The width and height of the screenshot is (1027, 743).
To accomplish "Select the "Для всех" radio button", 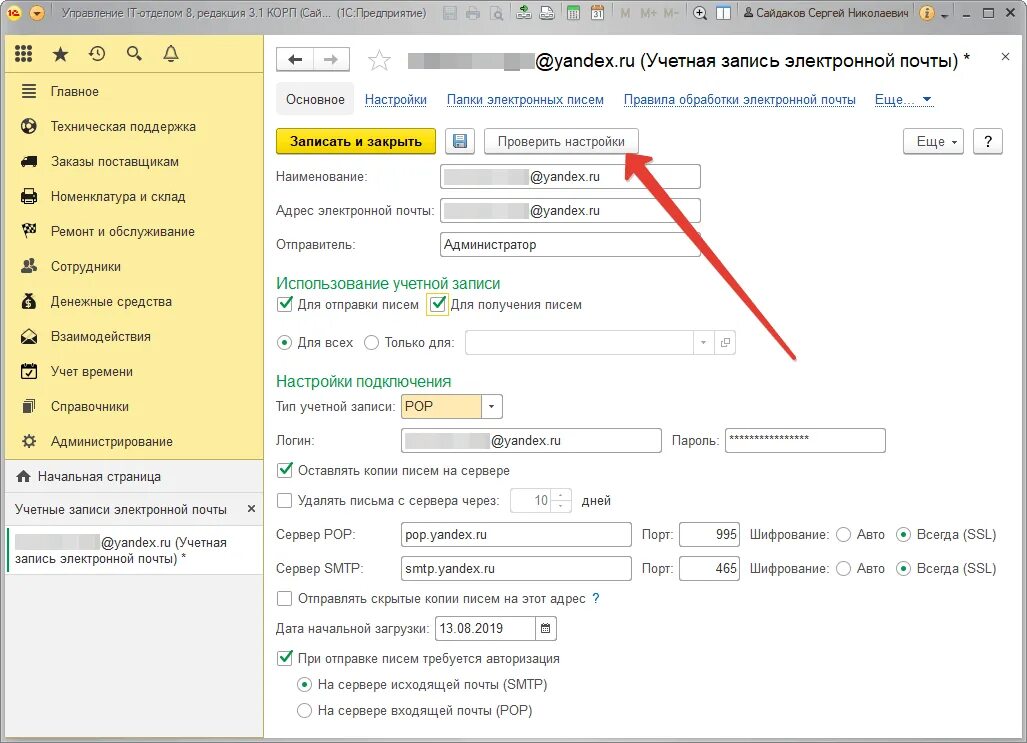I will pos(284,343).
